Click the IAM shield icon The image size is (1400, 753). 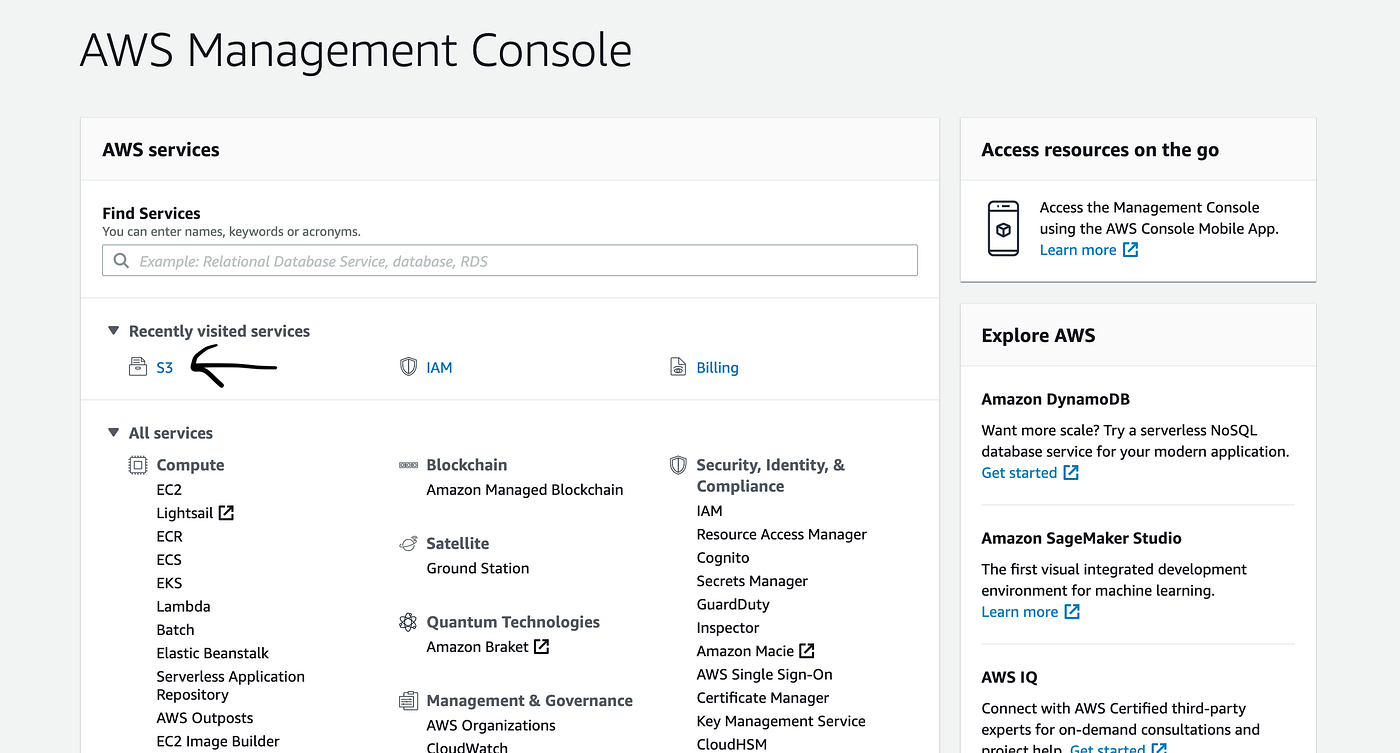point(408,367)
